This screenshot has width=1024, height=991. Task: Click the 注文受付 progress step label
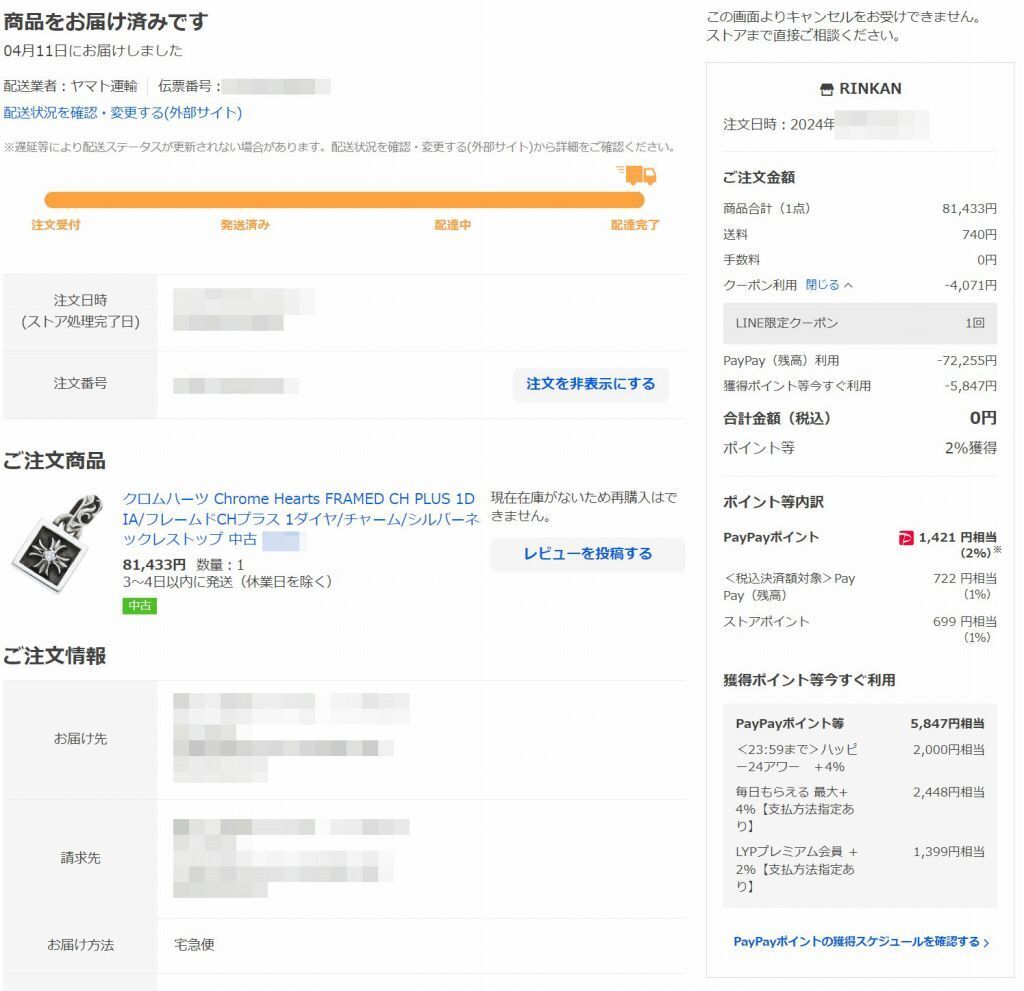[x=56, y=225]
